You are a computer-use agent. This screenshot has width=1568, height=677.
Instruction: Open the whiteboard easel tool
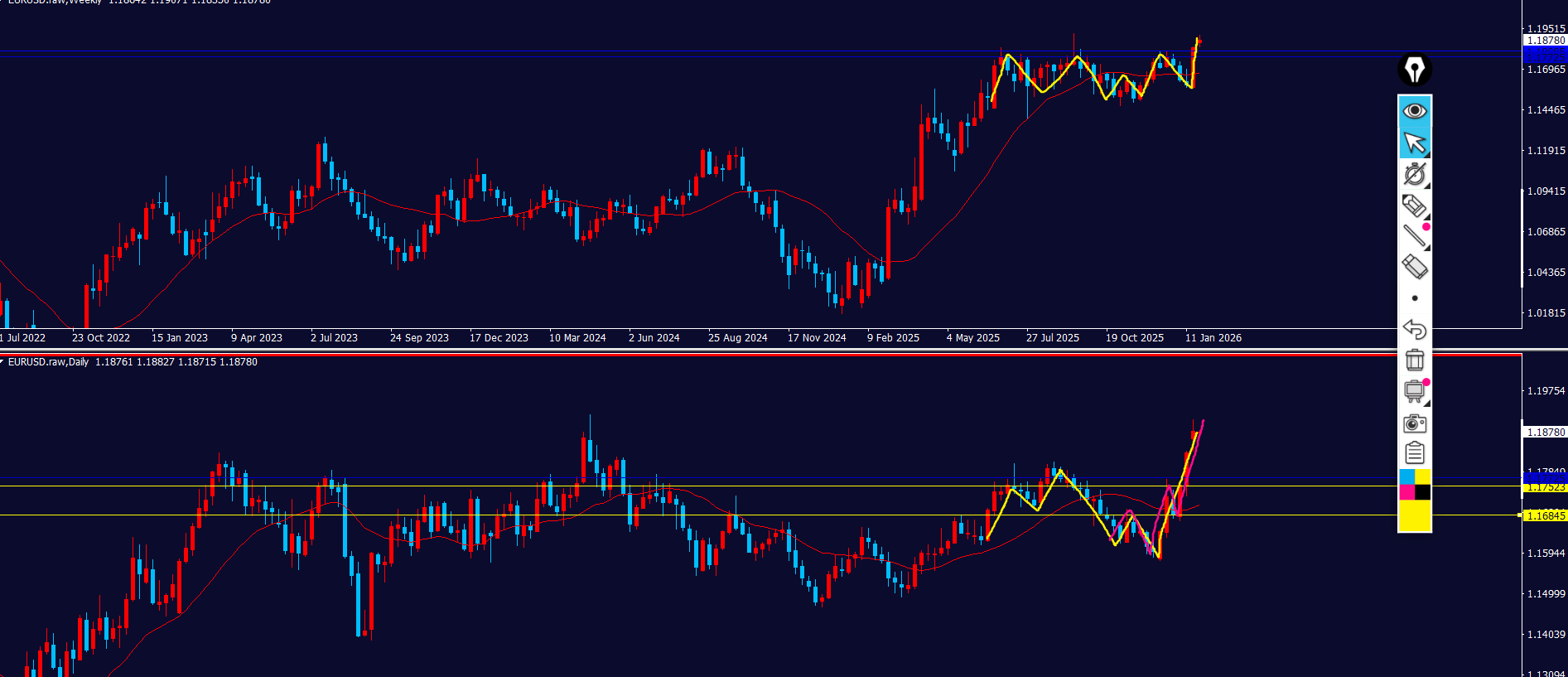pos(1415,391)
